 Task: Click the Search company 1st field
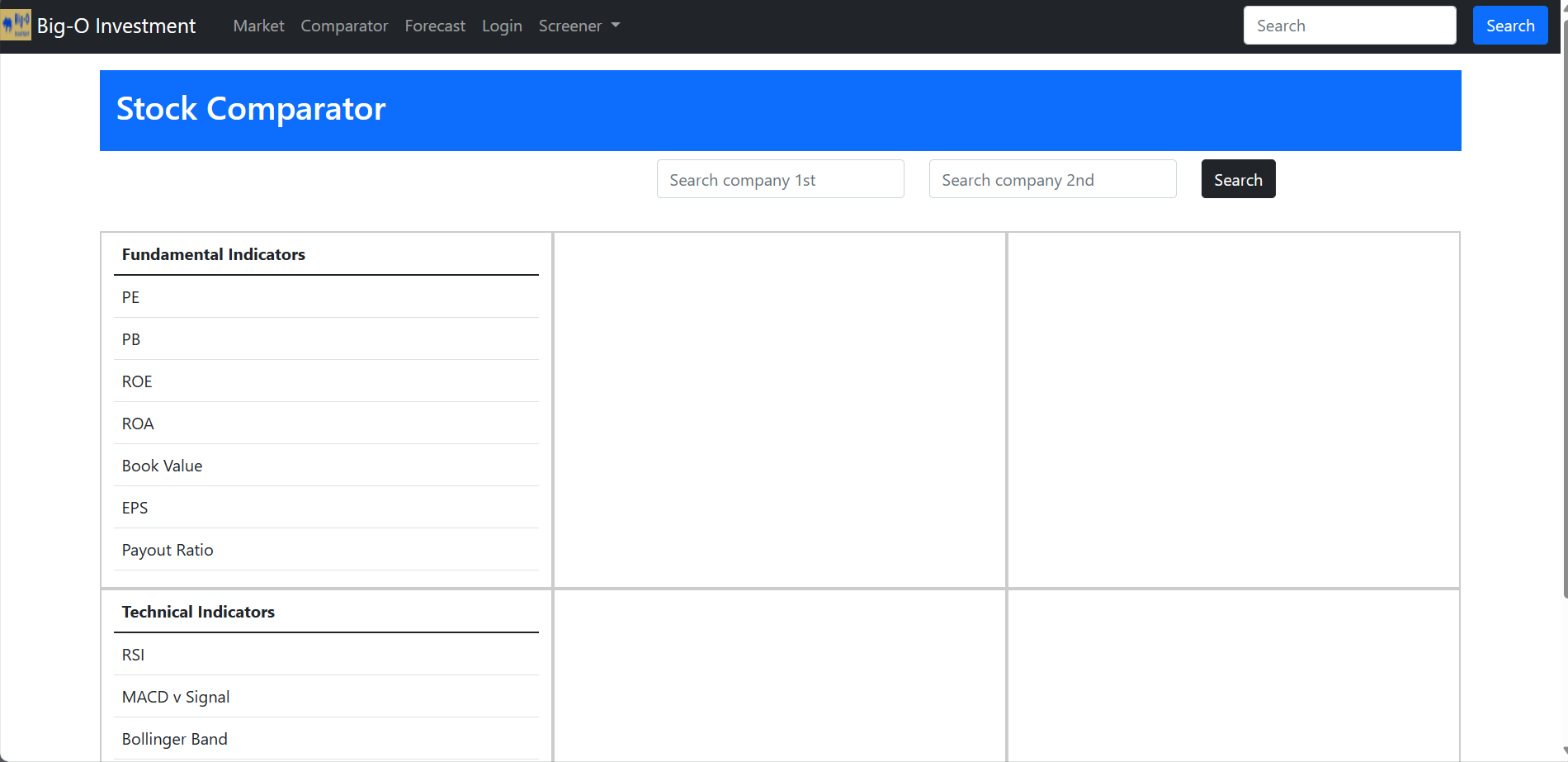[x=780, y=179]
